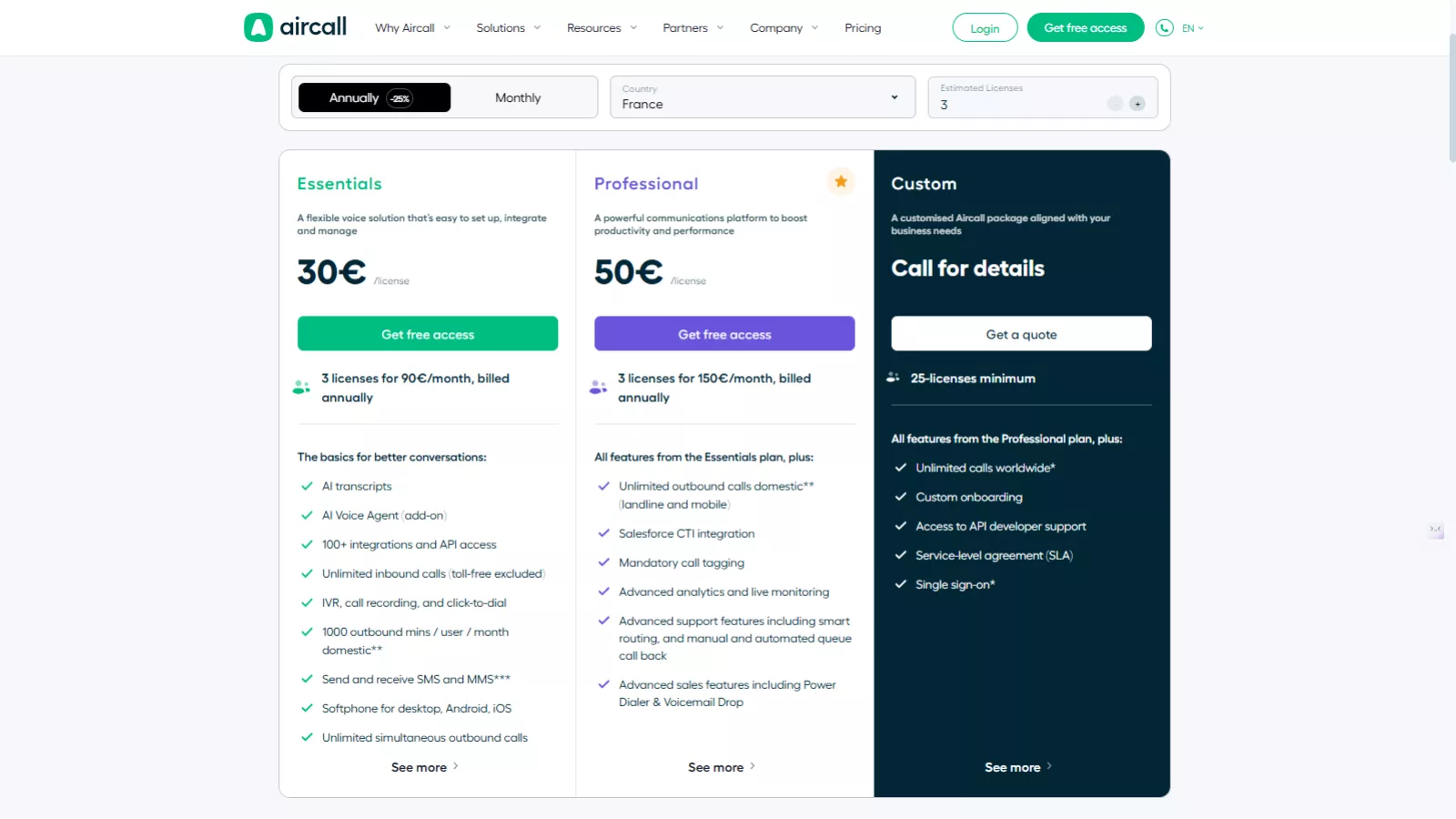Click the Estimated Licenses number field
Screen dimensions: 1456x819
pos(1001,104)
